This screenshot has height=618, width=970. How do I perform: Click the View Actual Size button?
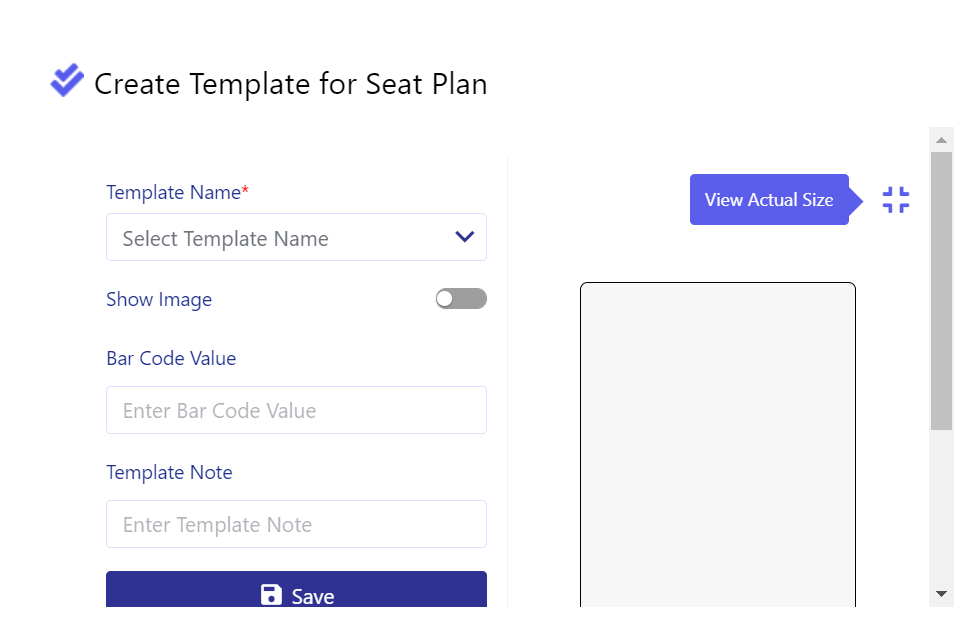pyautogui.click(x=769, y=200)
